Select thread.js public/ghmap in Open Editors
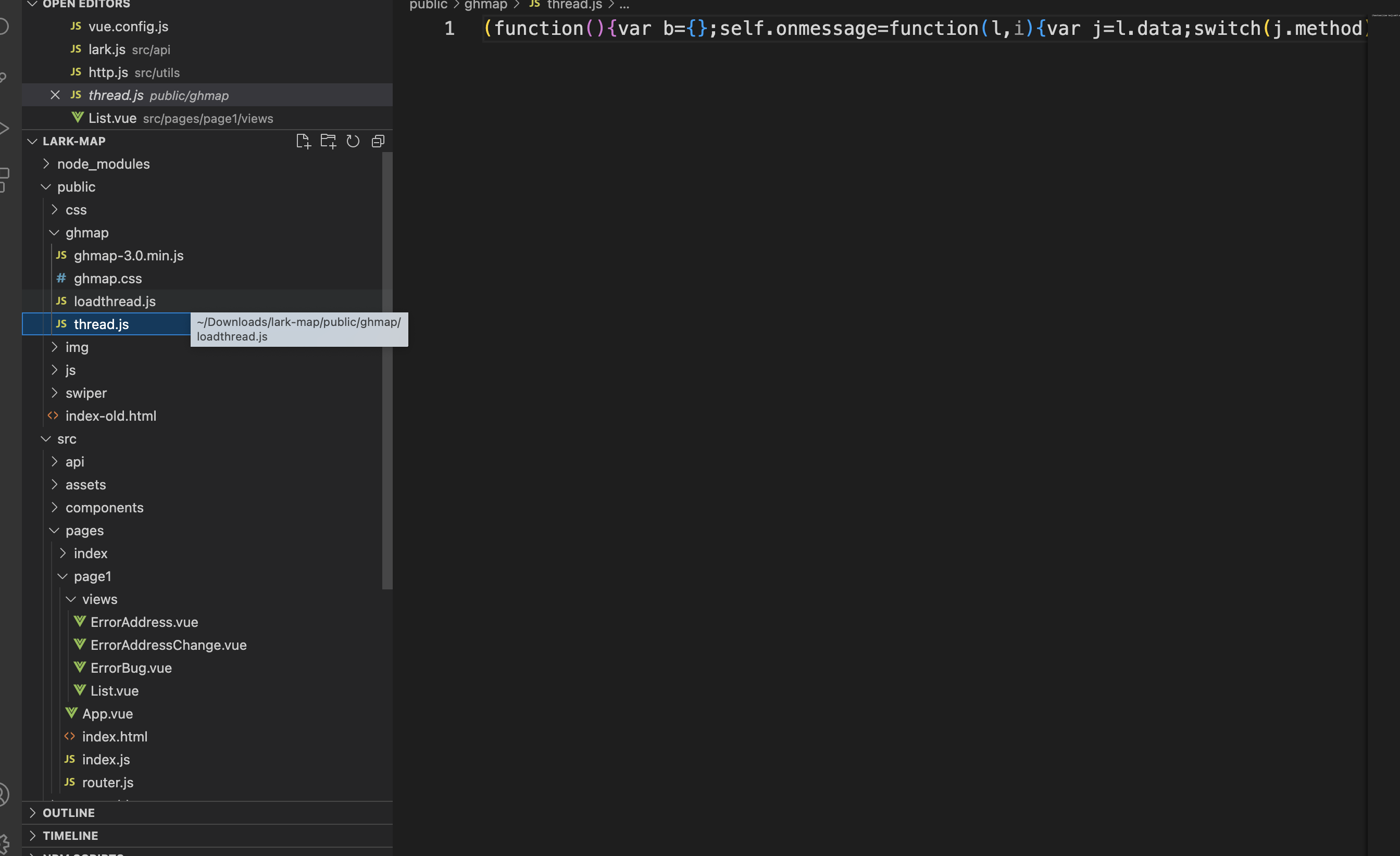 click(x=207, y=95)
